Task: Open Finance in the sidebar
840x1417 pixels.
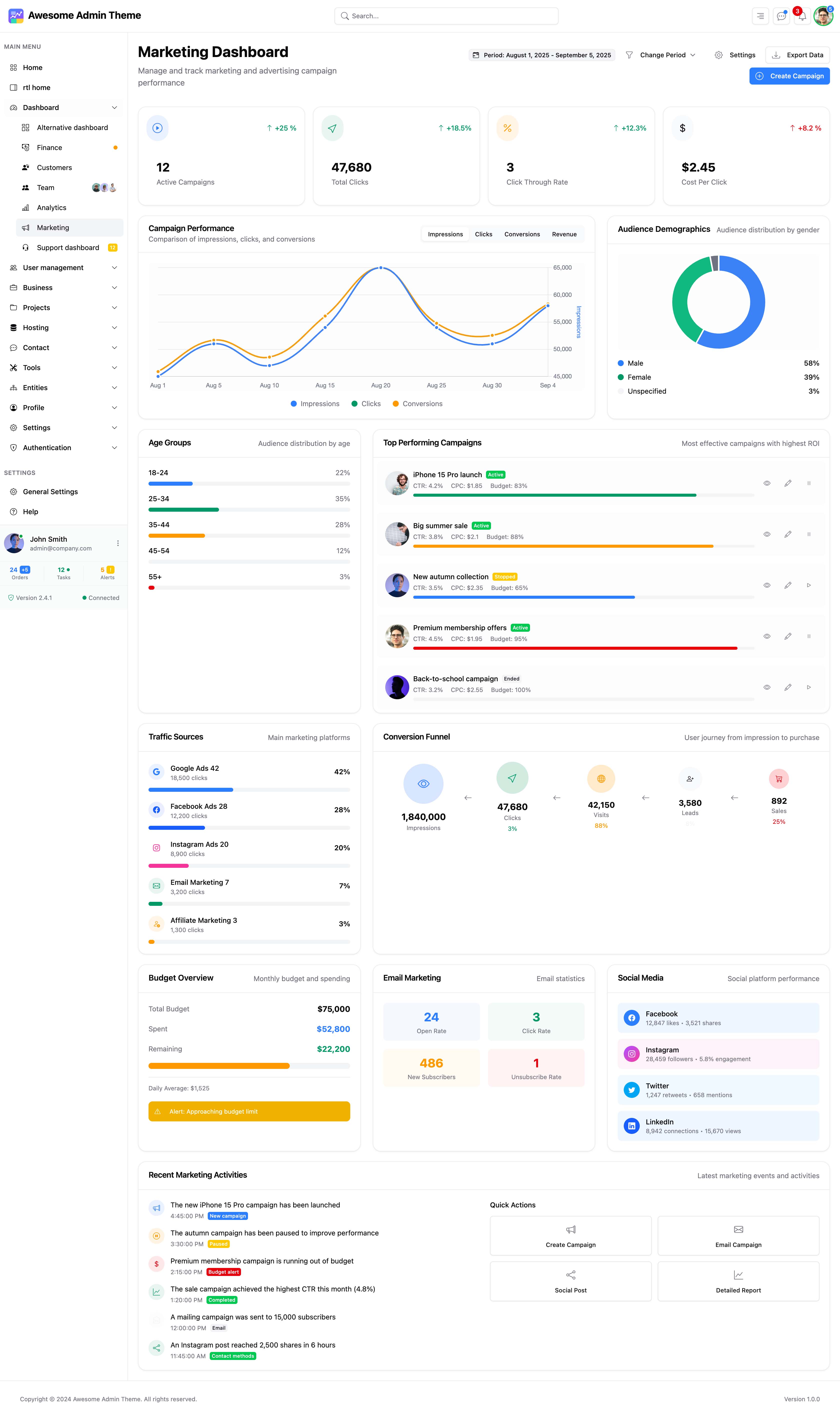Action: [69, 147]
